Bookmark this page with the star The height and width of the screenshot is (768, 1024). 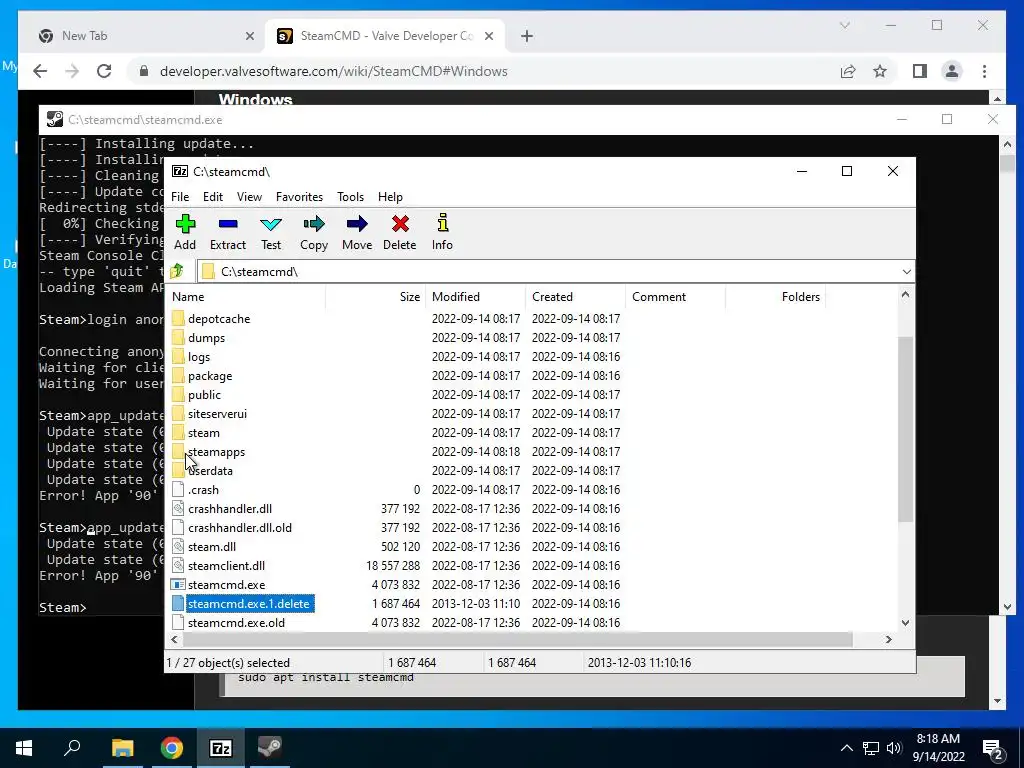tap(880, 71)
